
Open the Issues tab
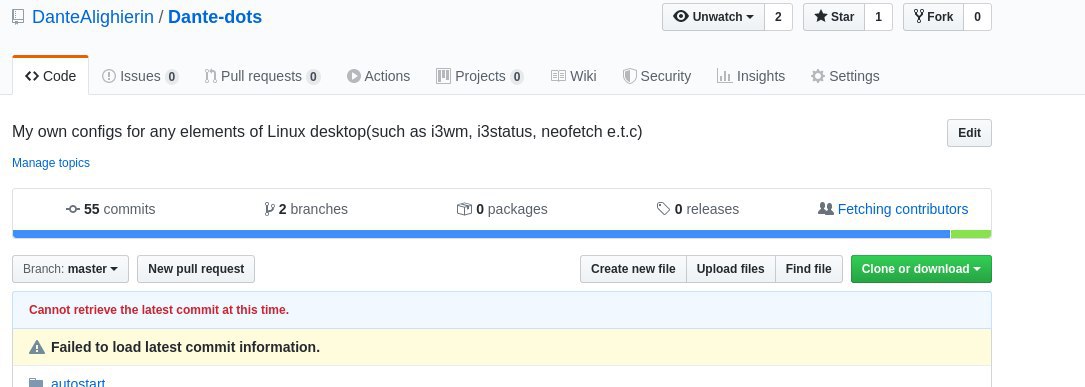click(140, 76)
